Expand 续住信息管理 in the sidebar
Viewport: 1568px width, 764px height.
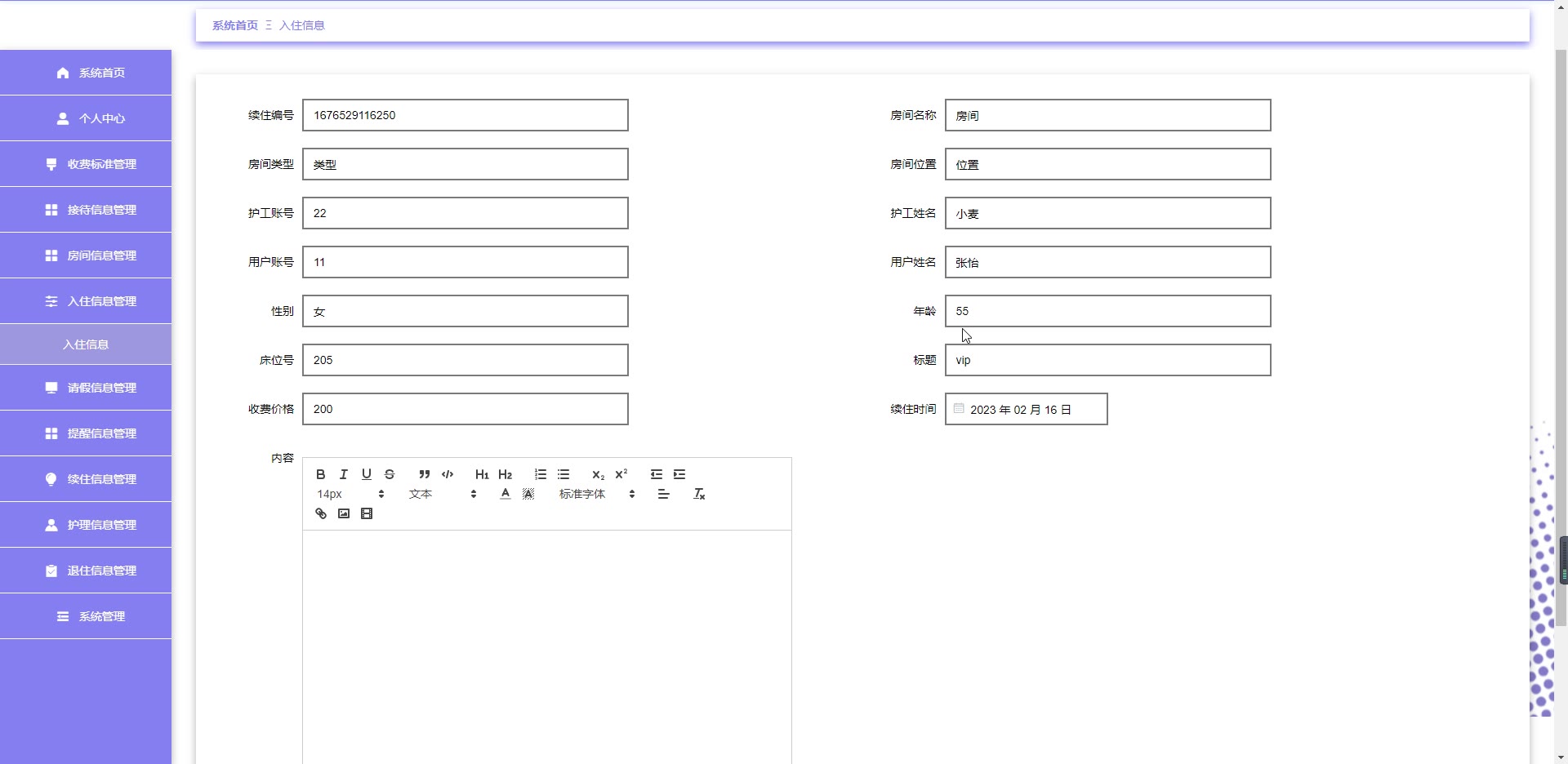(x=86, y=479)
